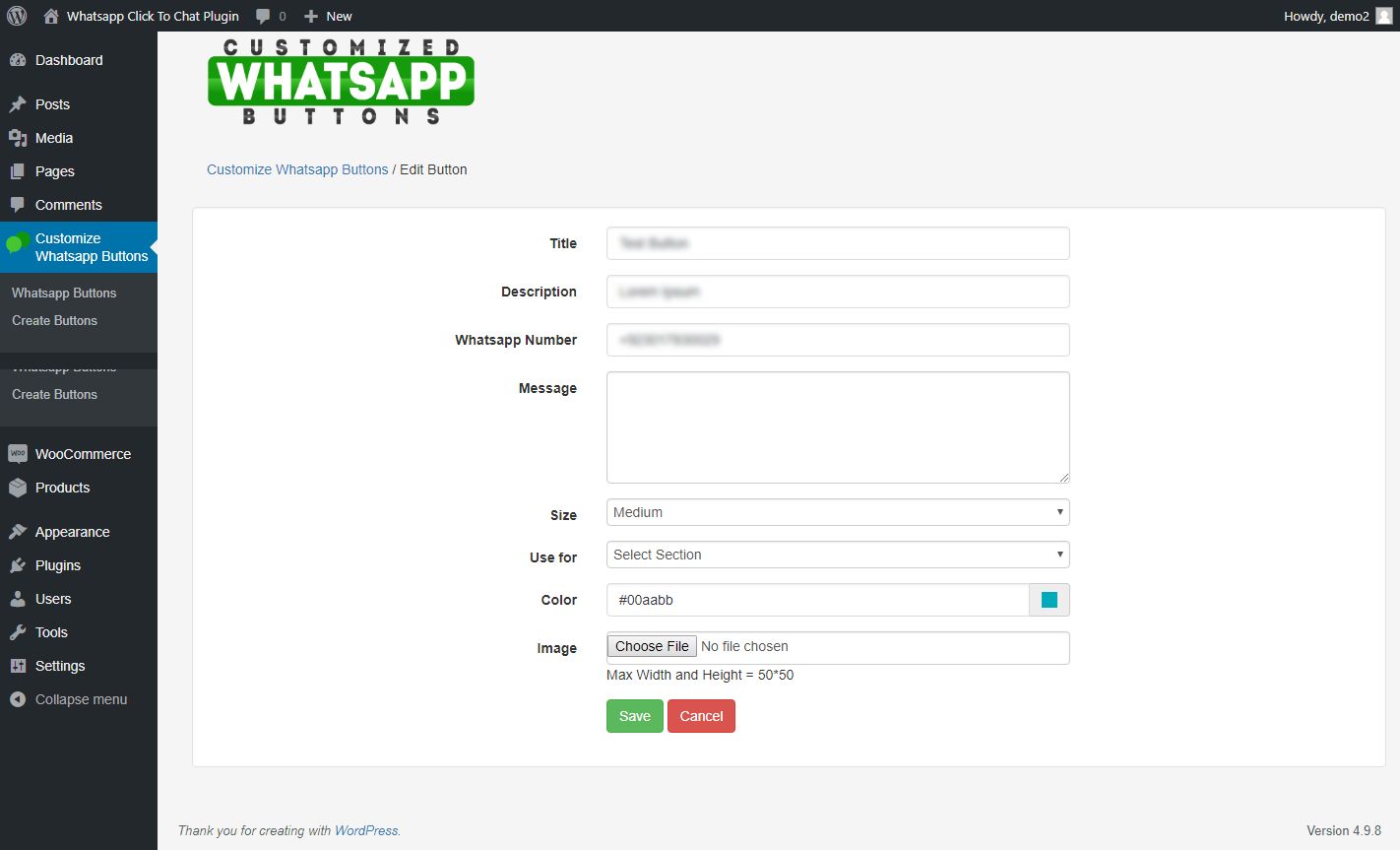Open the comments bubble in the admin bar
Screen dimensions: 1400x850
coord(271,16)
